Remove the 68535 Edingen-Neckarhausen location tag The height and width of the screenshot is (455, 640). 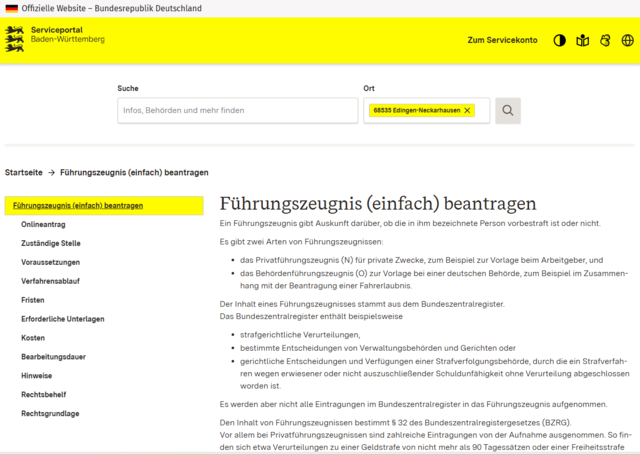click(x=467, y=110)
